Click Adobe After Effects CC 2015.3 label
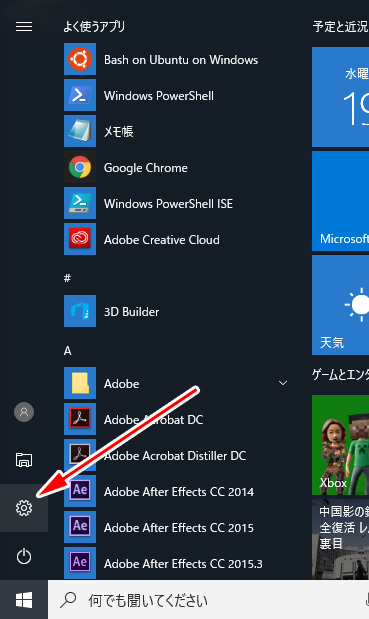369x619 pixels. (x=183, y=563)
